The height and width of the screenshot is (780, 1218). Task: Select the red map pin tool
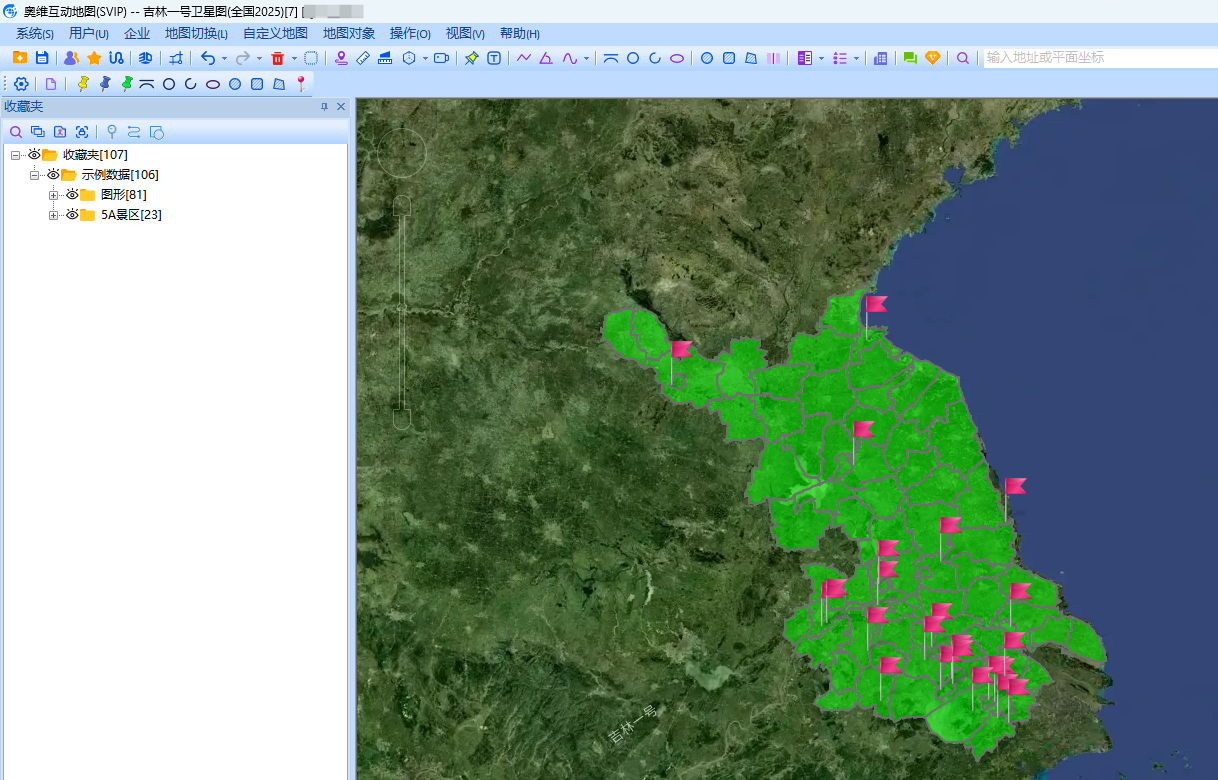[301, 84]
